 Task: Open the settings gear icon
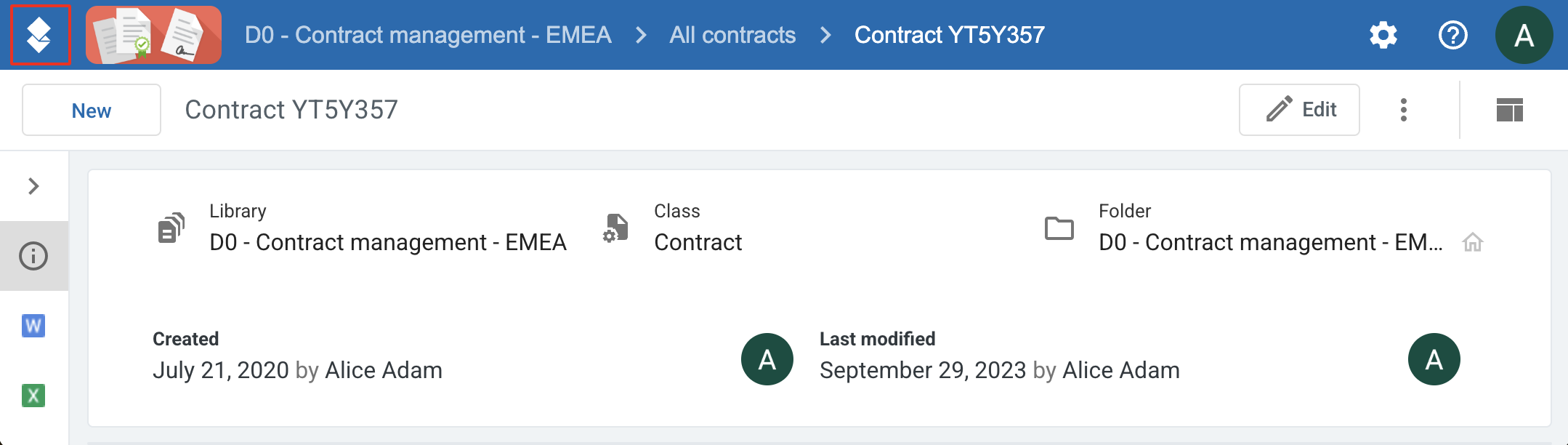1383,35
